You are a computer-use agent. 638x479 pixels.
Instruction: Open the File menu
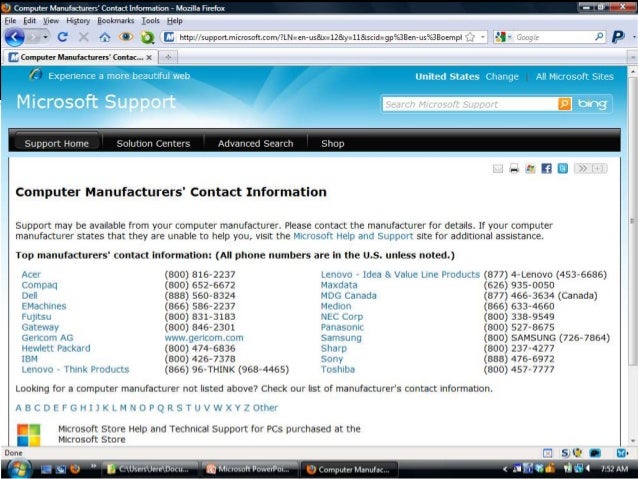tap(10, 21)
